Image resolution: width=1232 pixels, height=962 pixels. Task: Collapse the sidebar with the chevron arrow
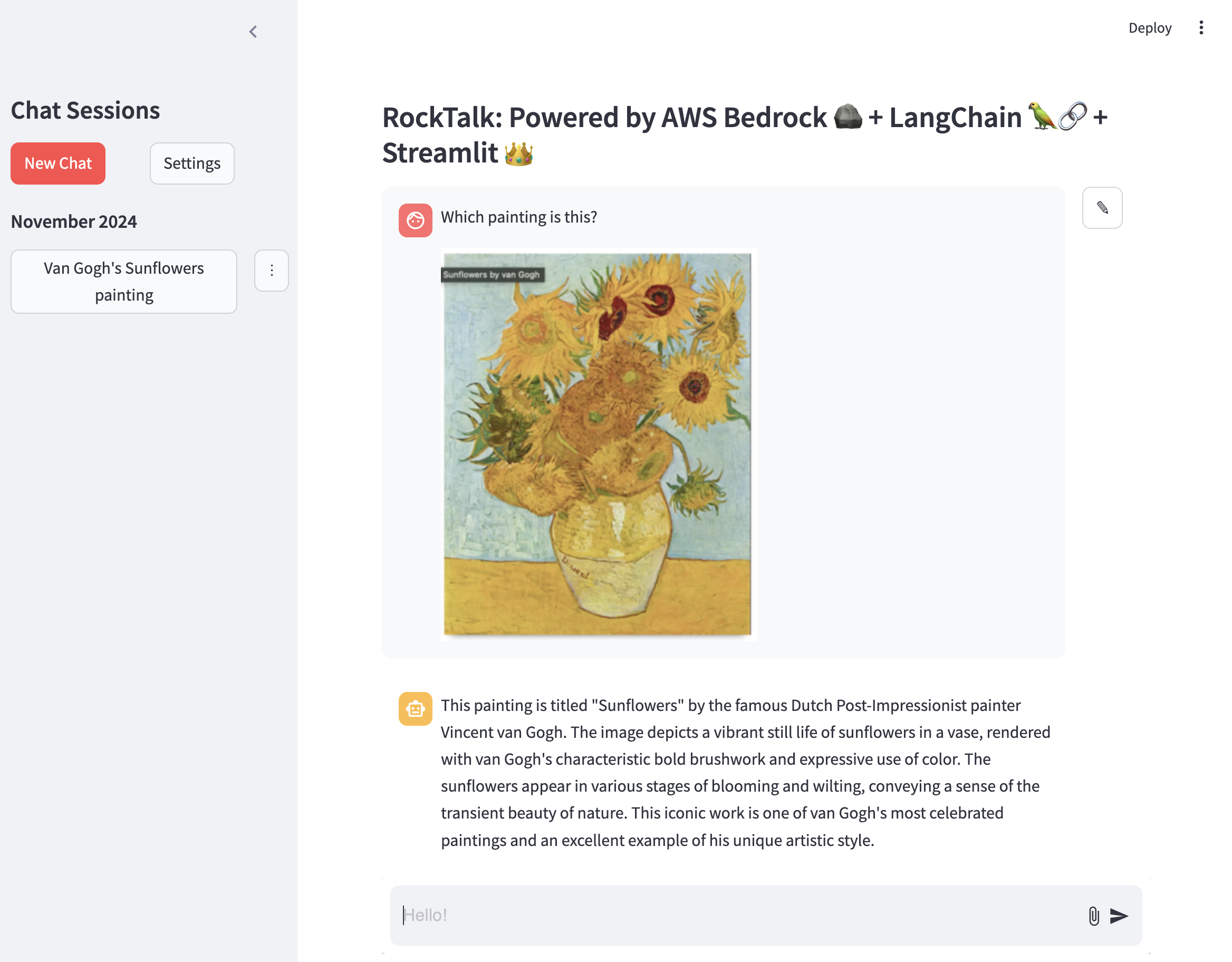(x=253, y=32)
